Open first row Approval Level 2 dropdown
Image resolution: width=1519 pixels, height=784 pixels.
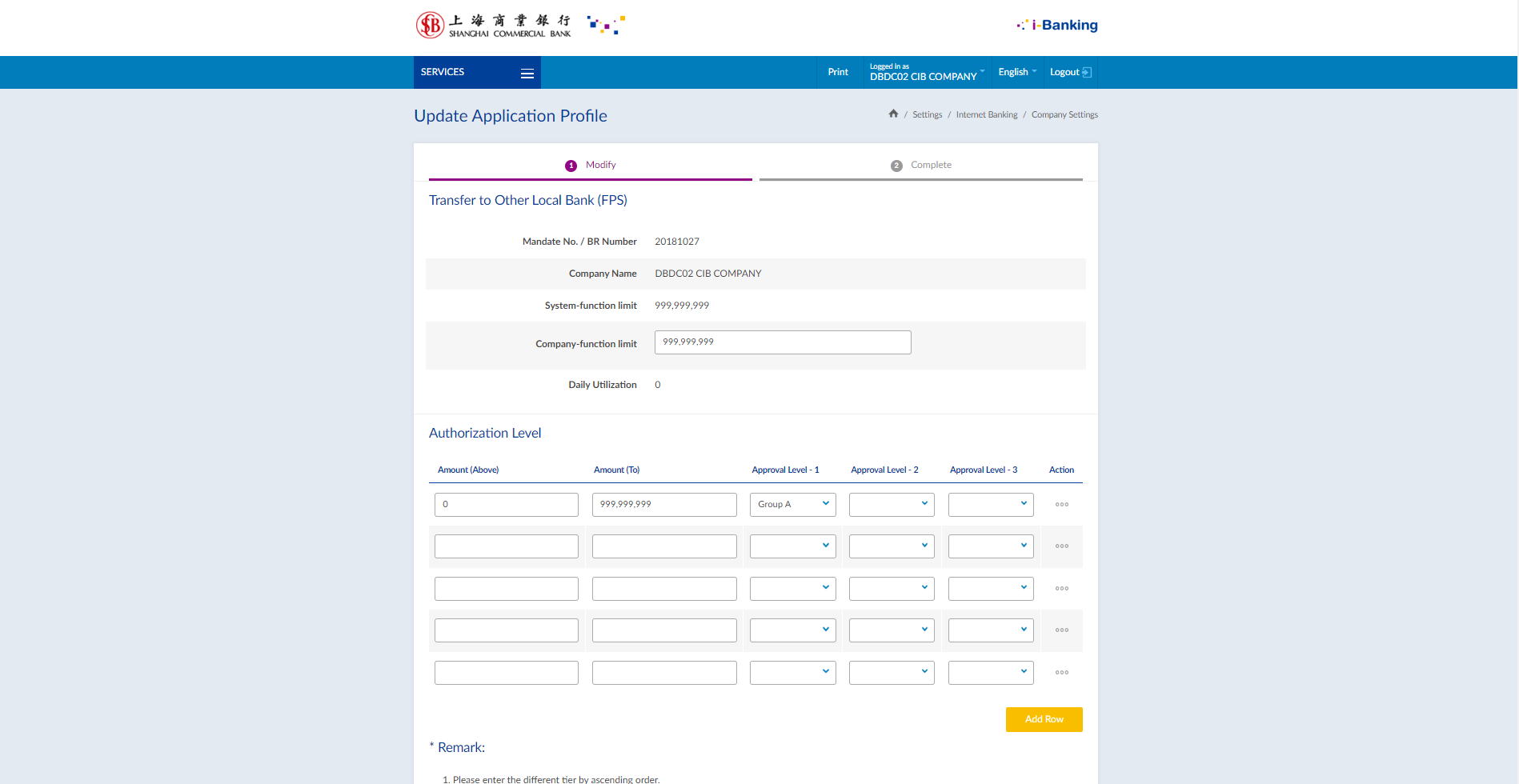tap(891, 505)
